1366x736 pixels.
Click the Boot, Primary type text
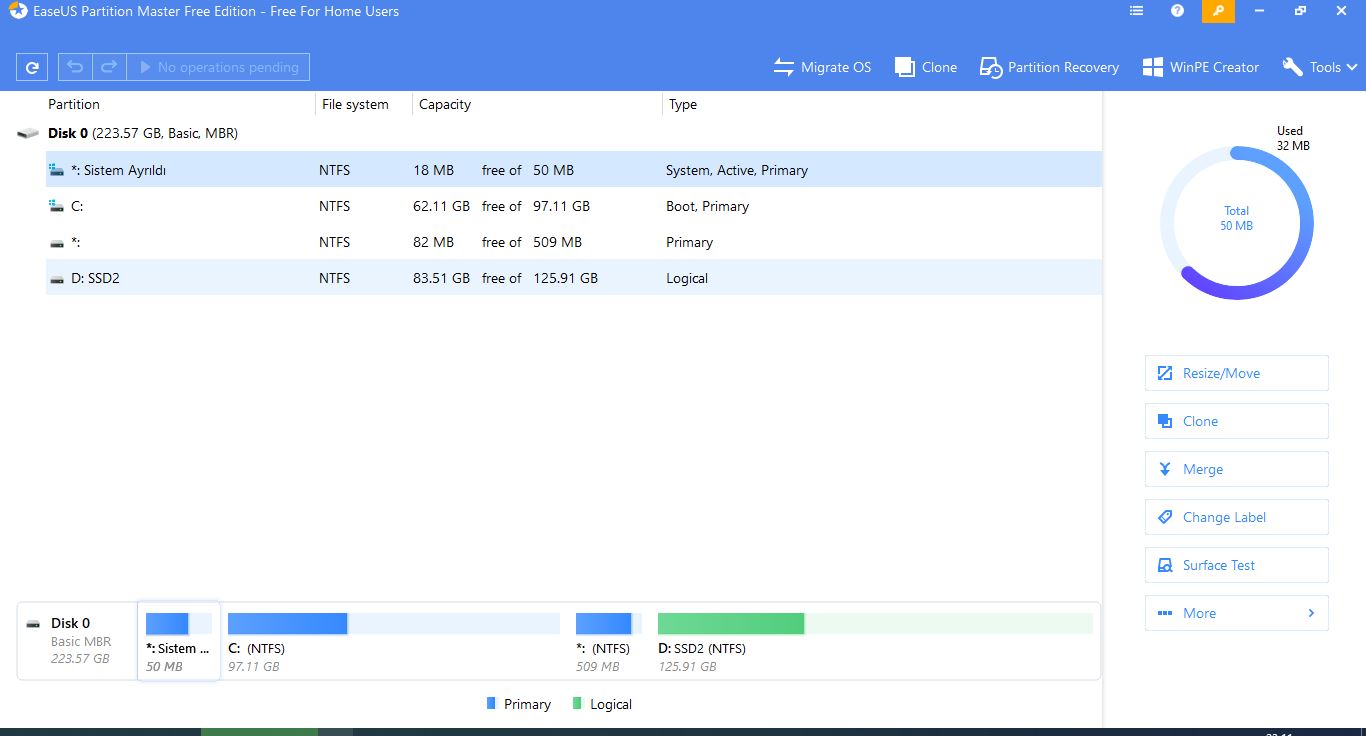pyautogui.click(x=707, y=206)
